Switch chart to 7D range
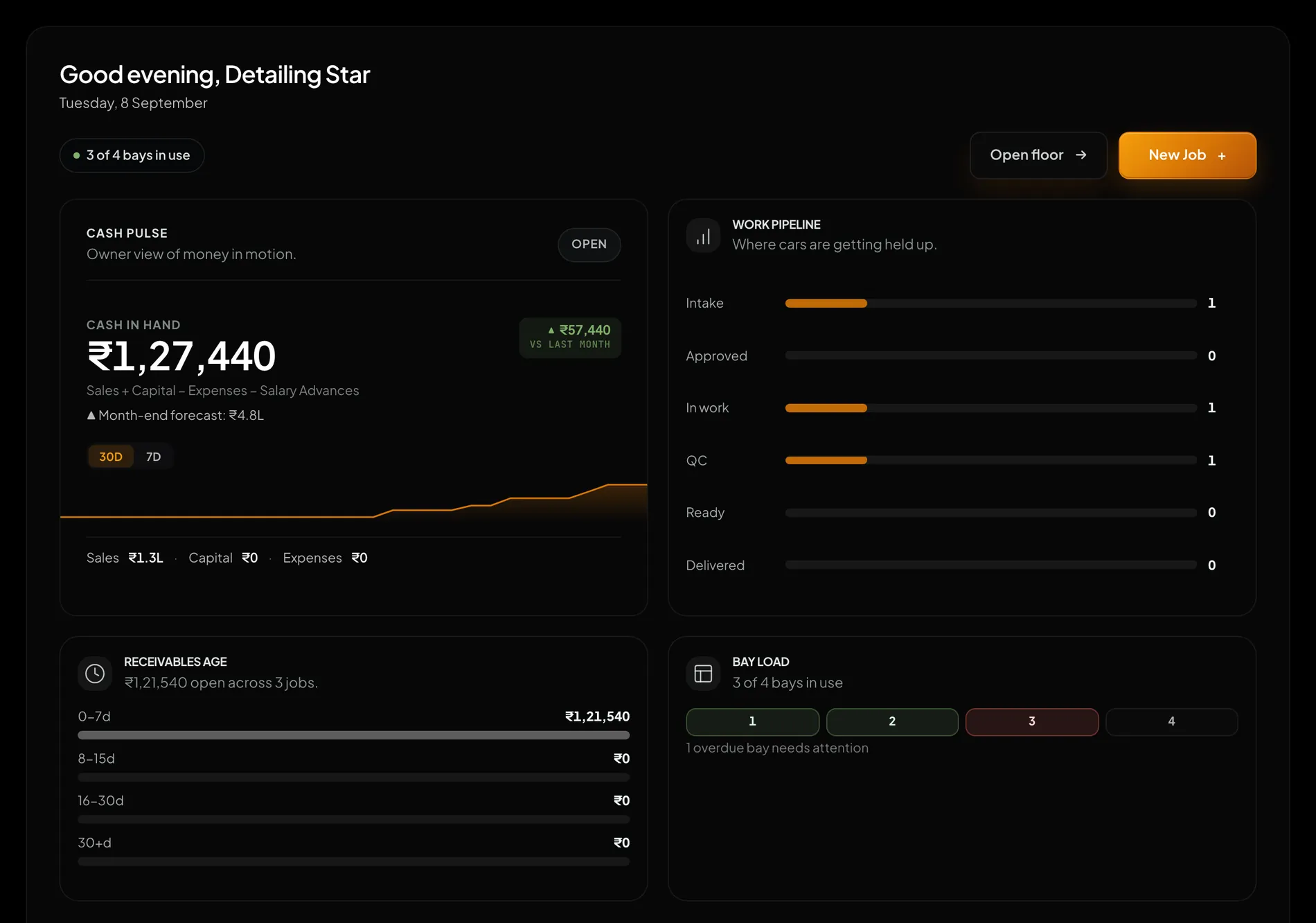This screenshot has height=923, width=1316. [x=153, y=457]
